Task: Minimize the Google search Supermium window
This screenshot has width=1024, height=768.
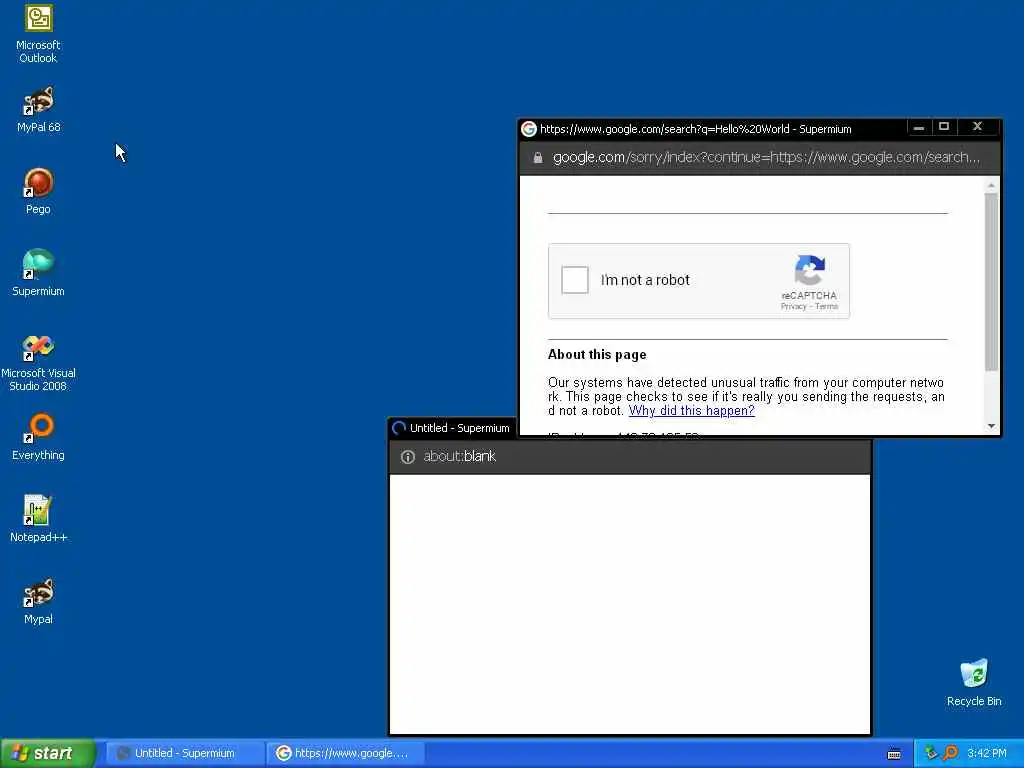Action: pyautogui.click(x=919, y=127)
